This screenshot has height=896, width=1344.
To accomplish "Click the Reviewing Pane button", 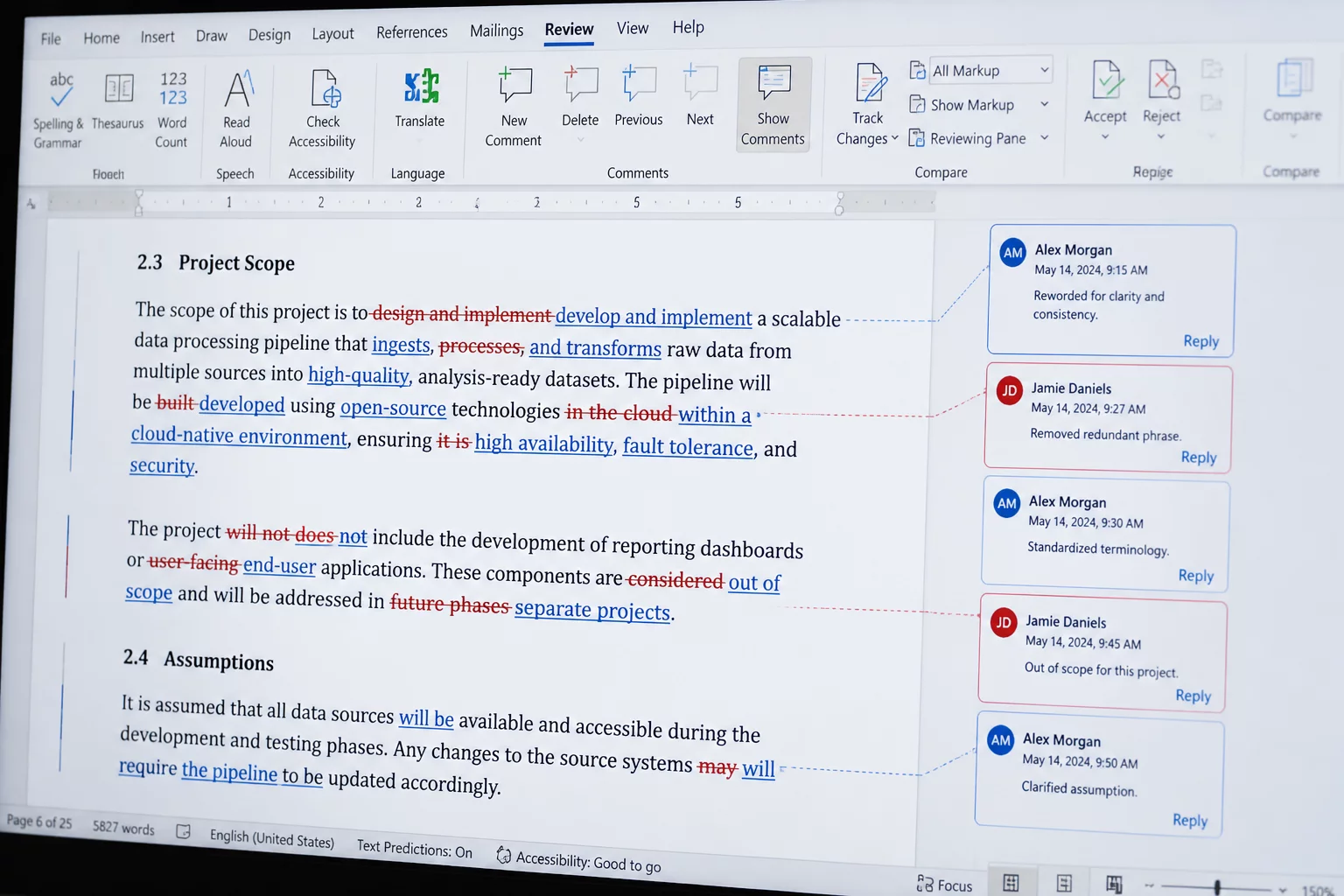I will pyautogui.click(x=967, y=138).
